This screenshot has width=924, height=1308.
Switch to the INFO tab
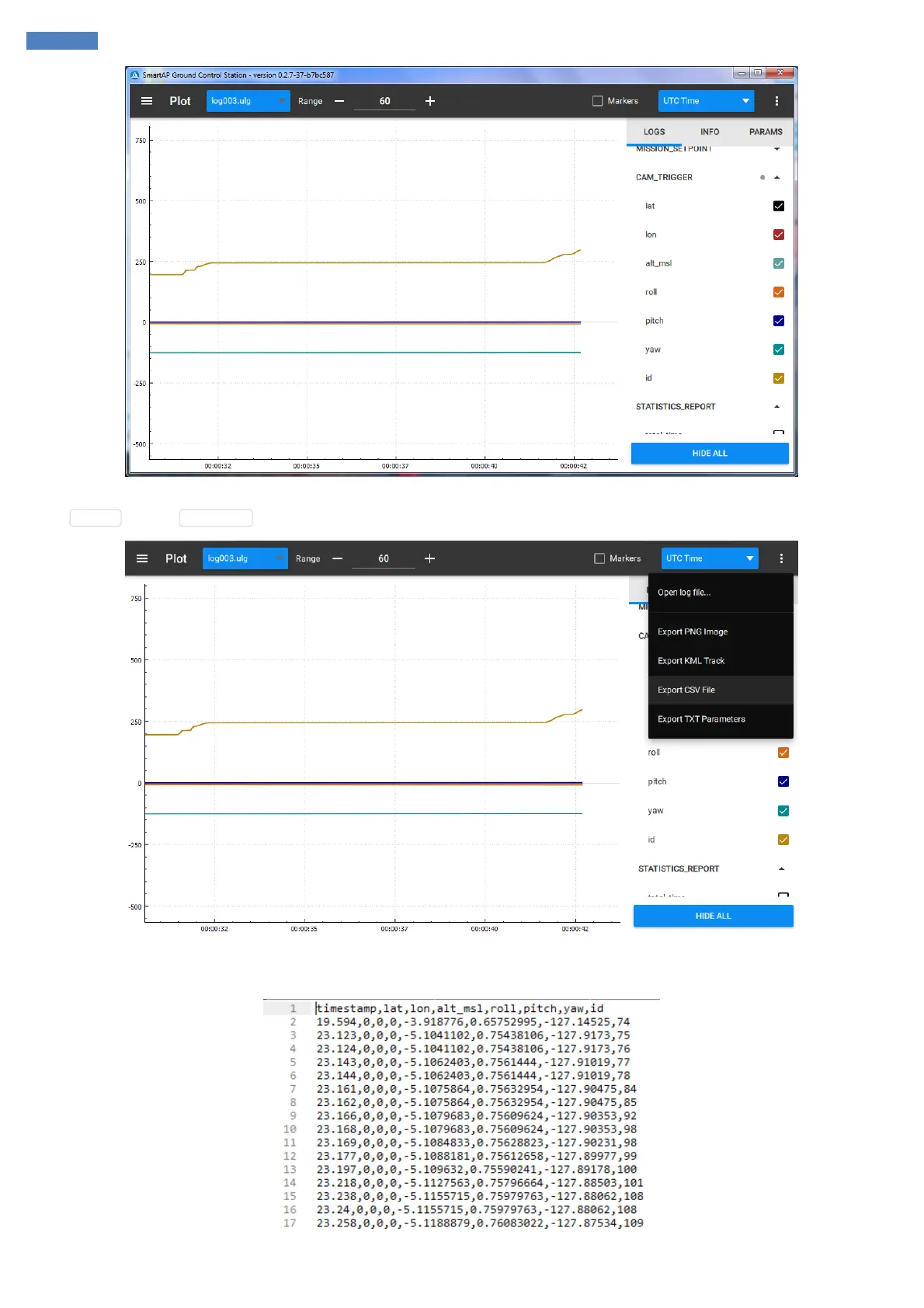click(x=710, y=132)
